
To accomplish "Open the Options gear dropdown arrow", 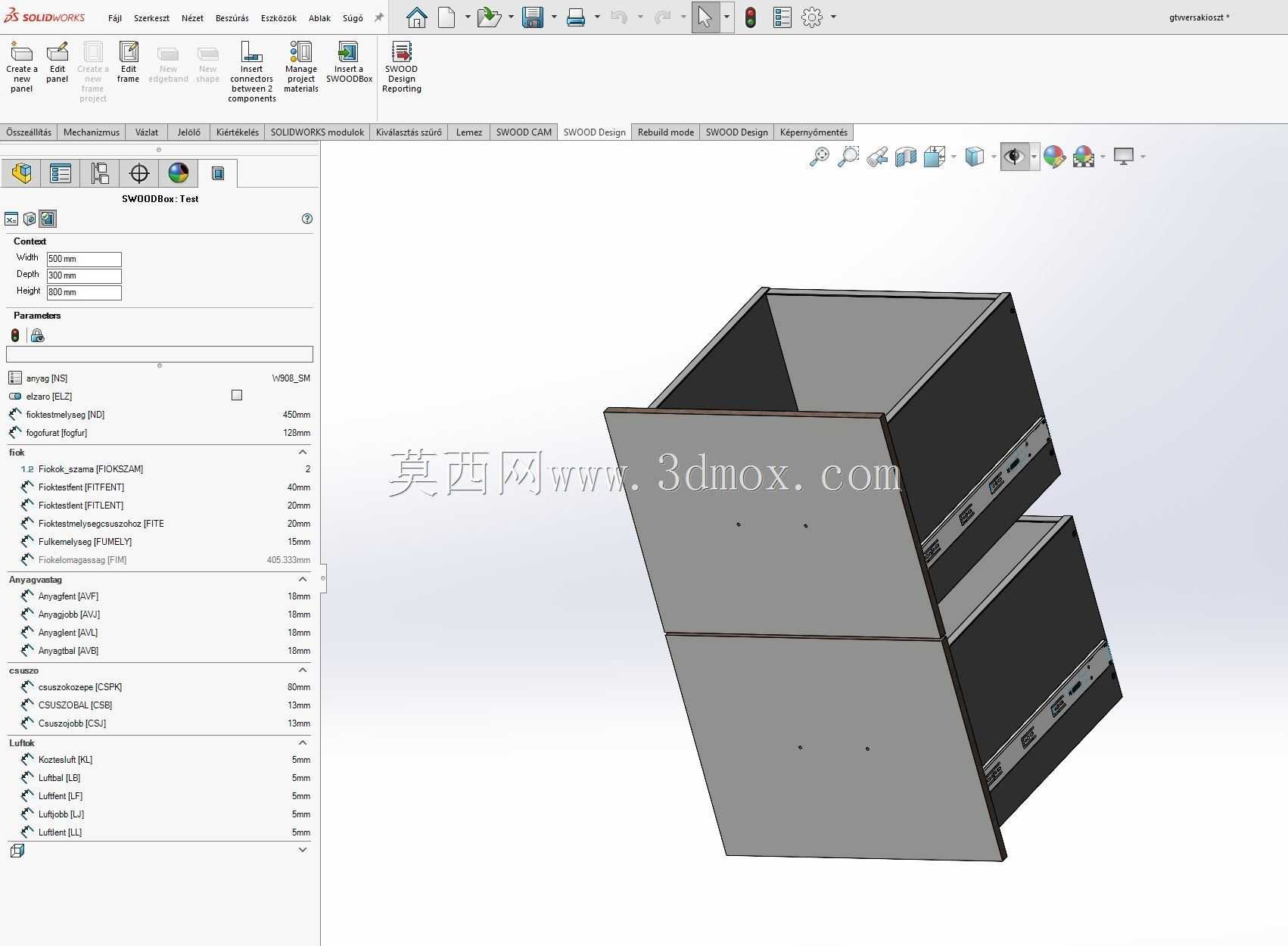I will click(833, 17).
